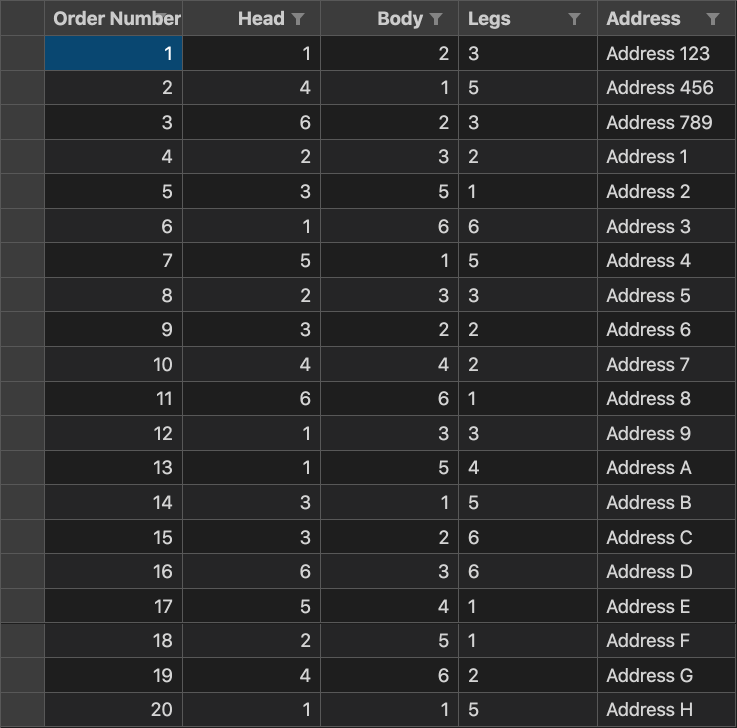737x728 pixels.
Task: Select the cell 'Address E'
Action: pyautogui.click(x=666, y=606)
